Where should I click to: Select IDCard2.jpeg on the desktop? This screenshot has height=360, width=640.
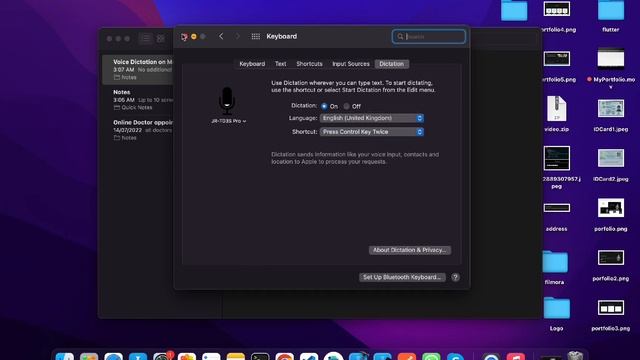point(611,158)
